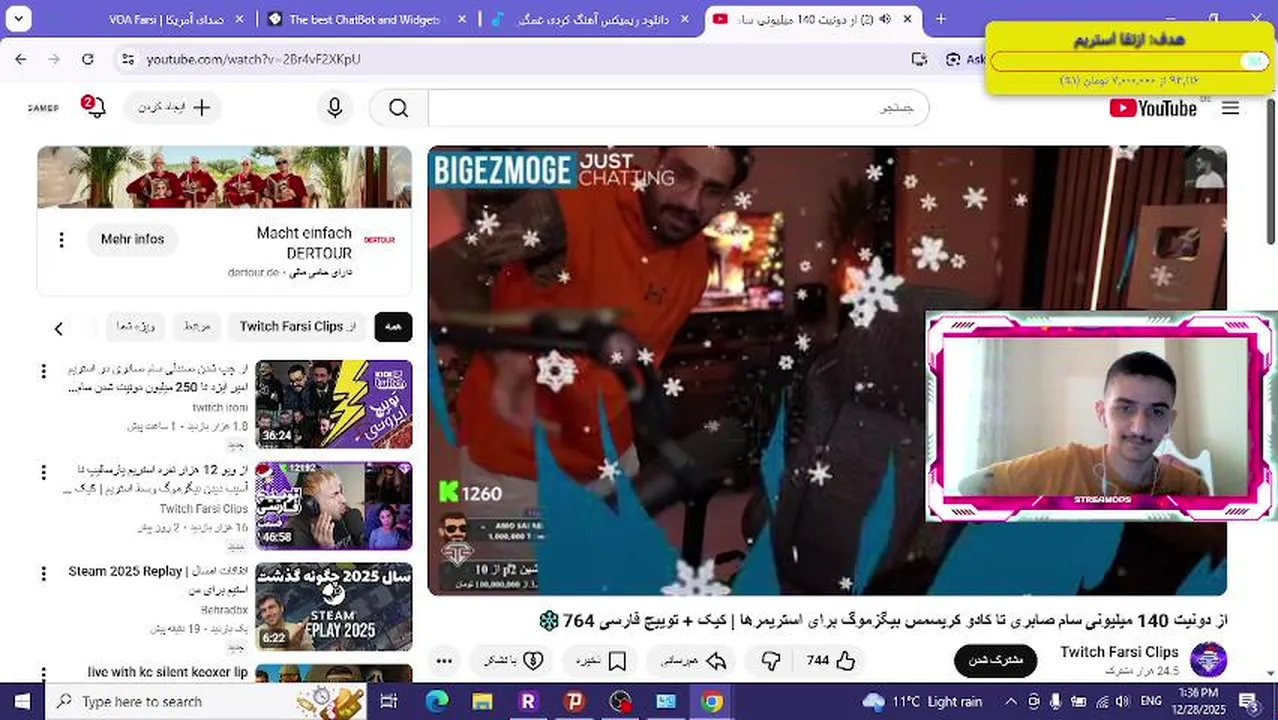Viewport: 1278px width, 720px height.
Task: Like the video with thumbs up
Action: point(831,660)
